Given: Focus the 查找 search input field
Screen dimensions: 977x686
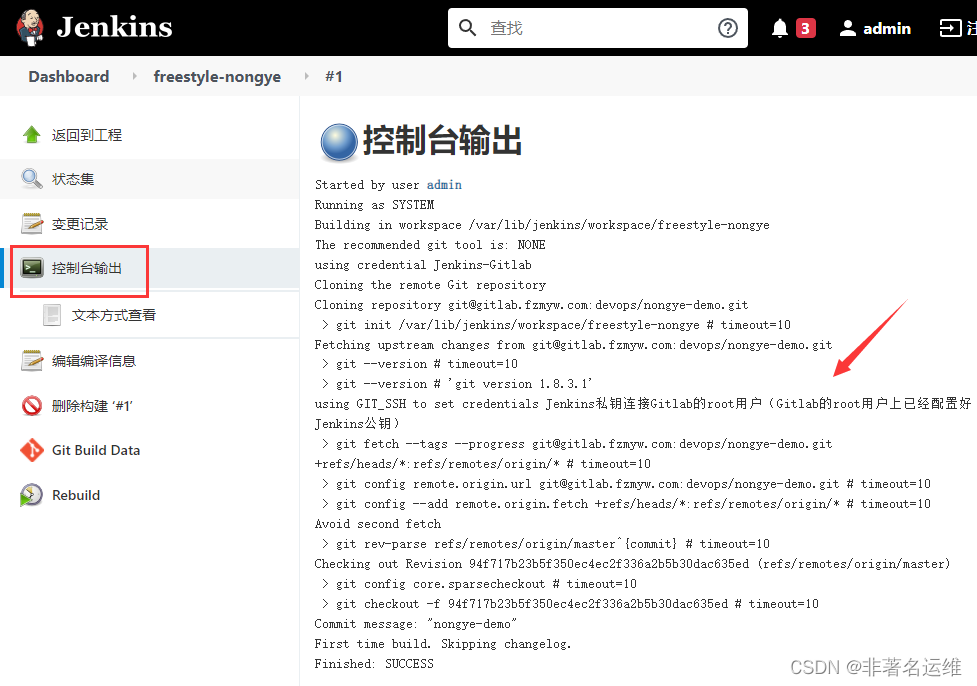Looking at the screenshot, I should [x=597, y=28].
